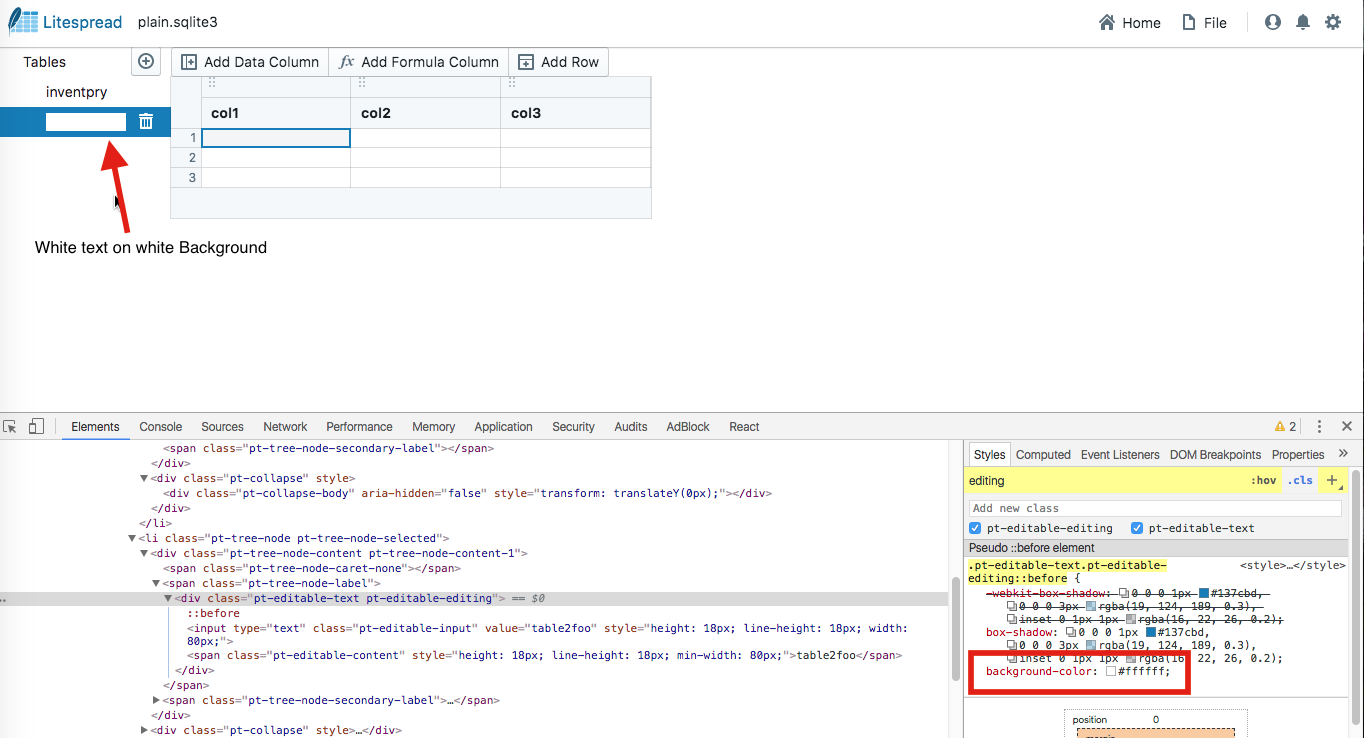Viewport: 1364px width, 738px height.
Task: Toggle the :hov pseudo-state button in Styles
Action: (x=1264, y=480)
